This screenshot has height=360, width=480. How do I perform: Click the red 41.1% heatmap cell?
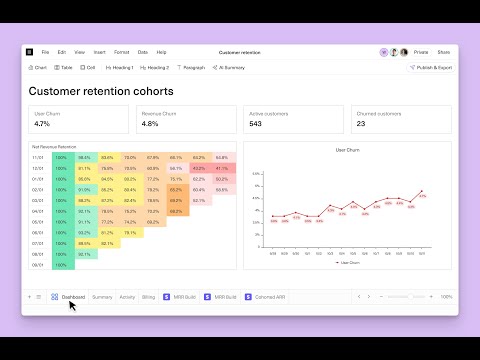tap(224, 168)
